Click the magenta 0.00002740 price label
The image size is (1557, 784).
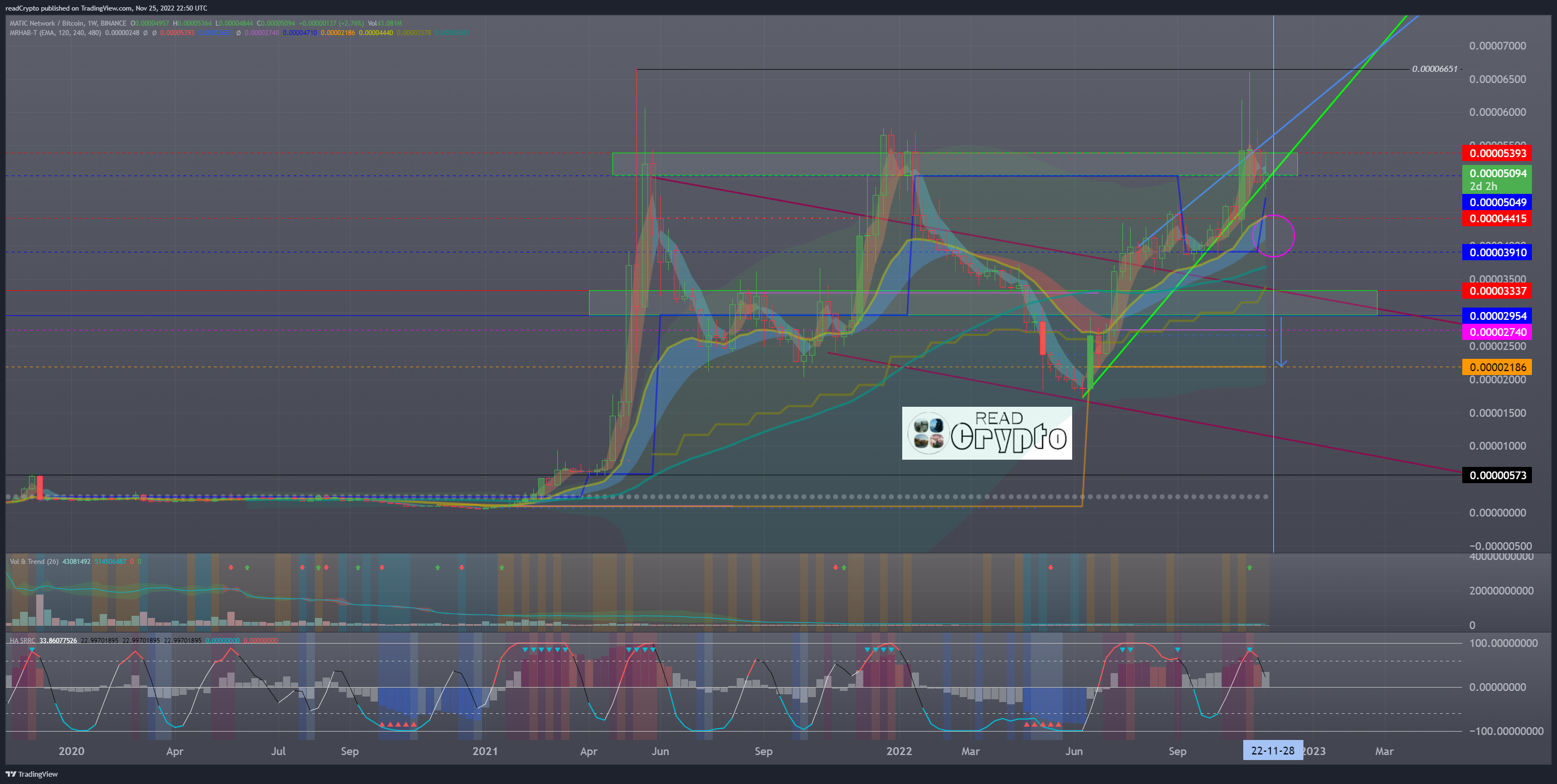click(1497, 333)
